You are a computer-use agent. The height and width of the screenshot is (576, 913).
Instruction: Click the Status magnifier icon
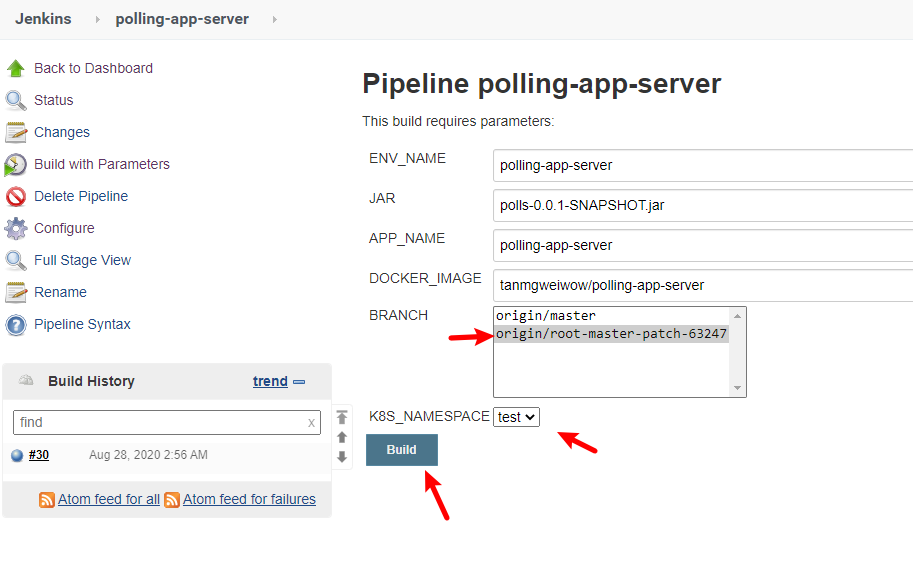(x=16, y=101)
